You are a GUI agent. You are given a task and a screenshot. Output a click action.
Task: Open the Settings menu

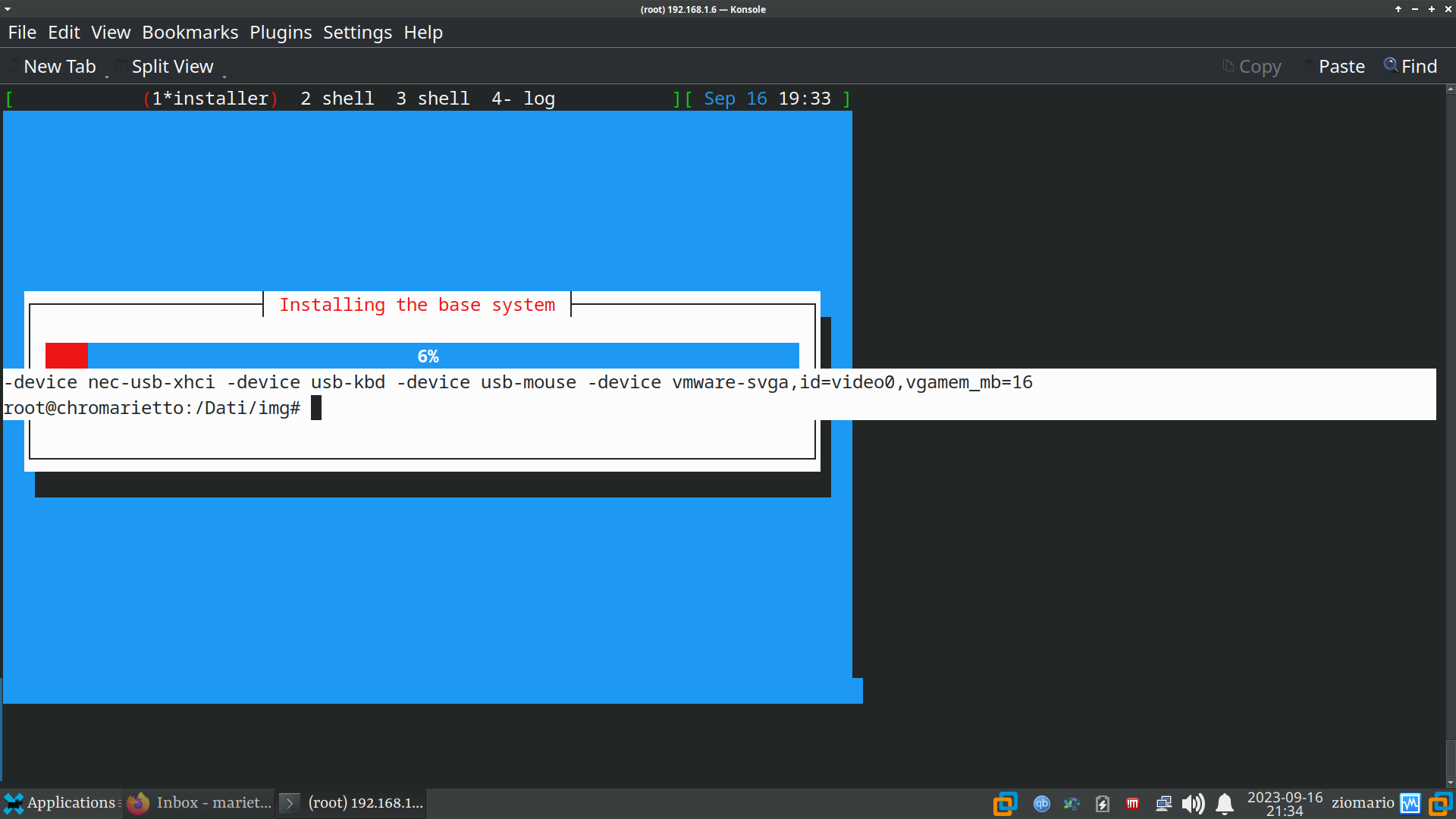point(357,33)
